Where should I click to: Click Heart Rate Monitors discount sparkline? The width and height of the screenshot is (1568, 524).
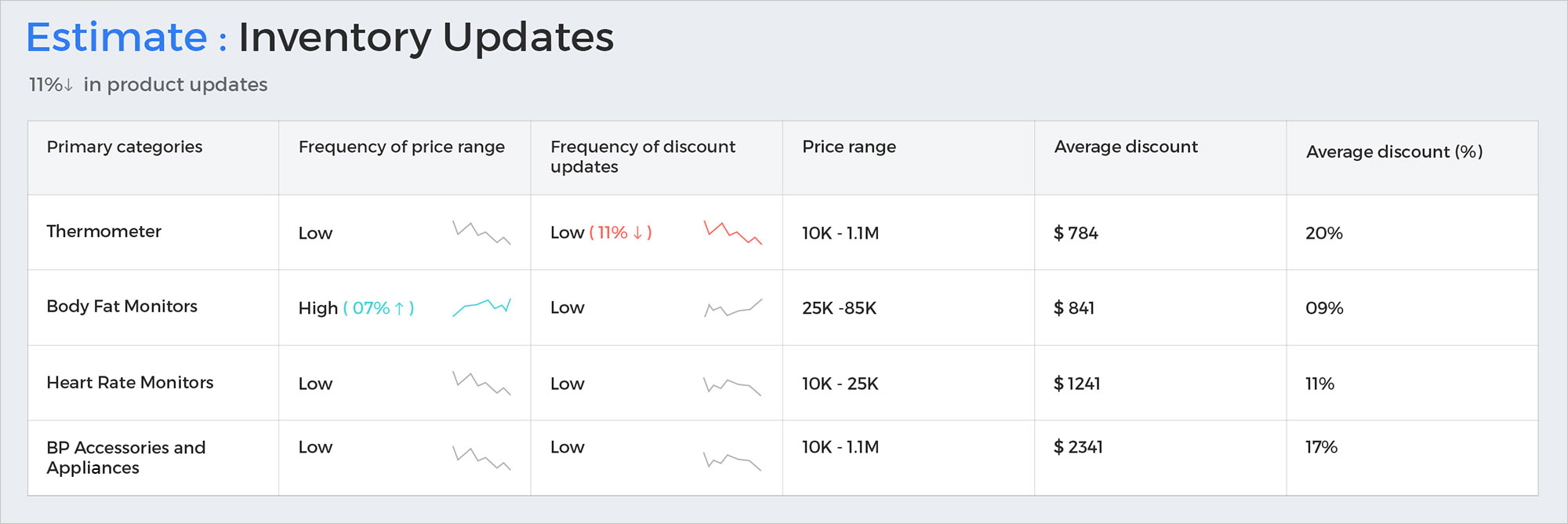(x=733, y=385)
